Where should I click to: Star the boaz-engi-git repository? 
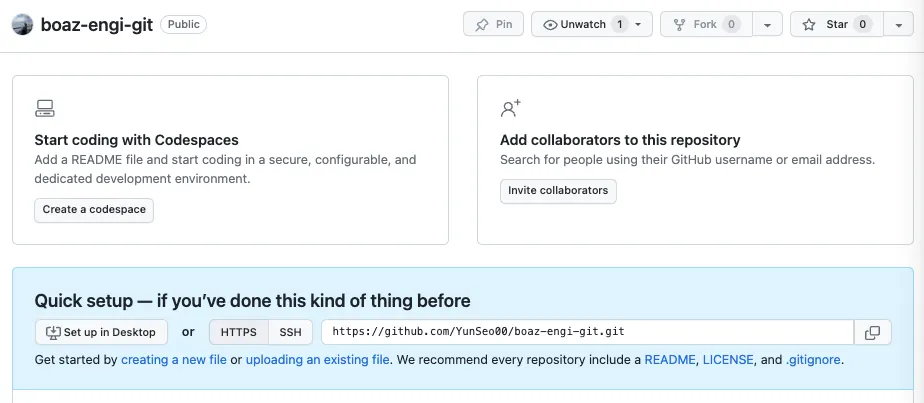tap(836, 25)
